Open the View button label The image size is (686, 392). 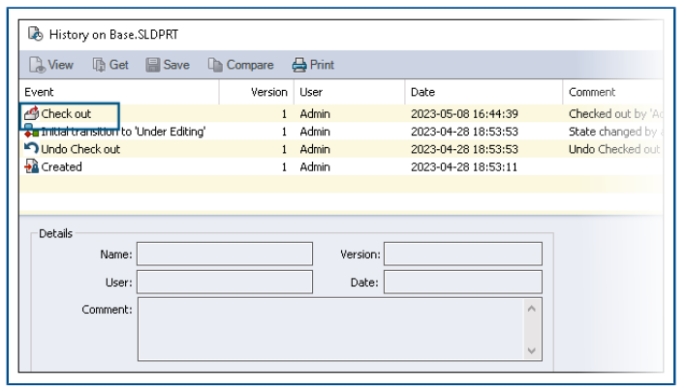(60, 65)
